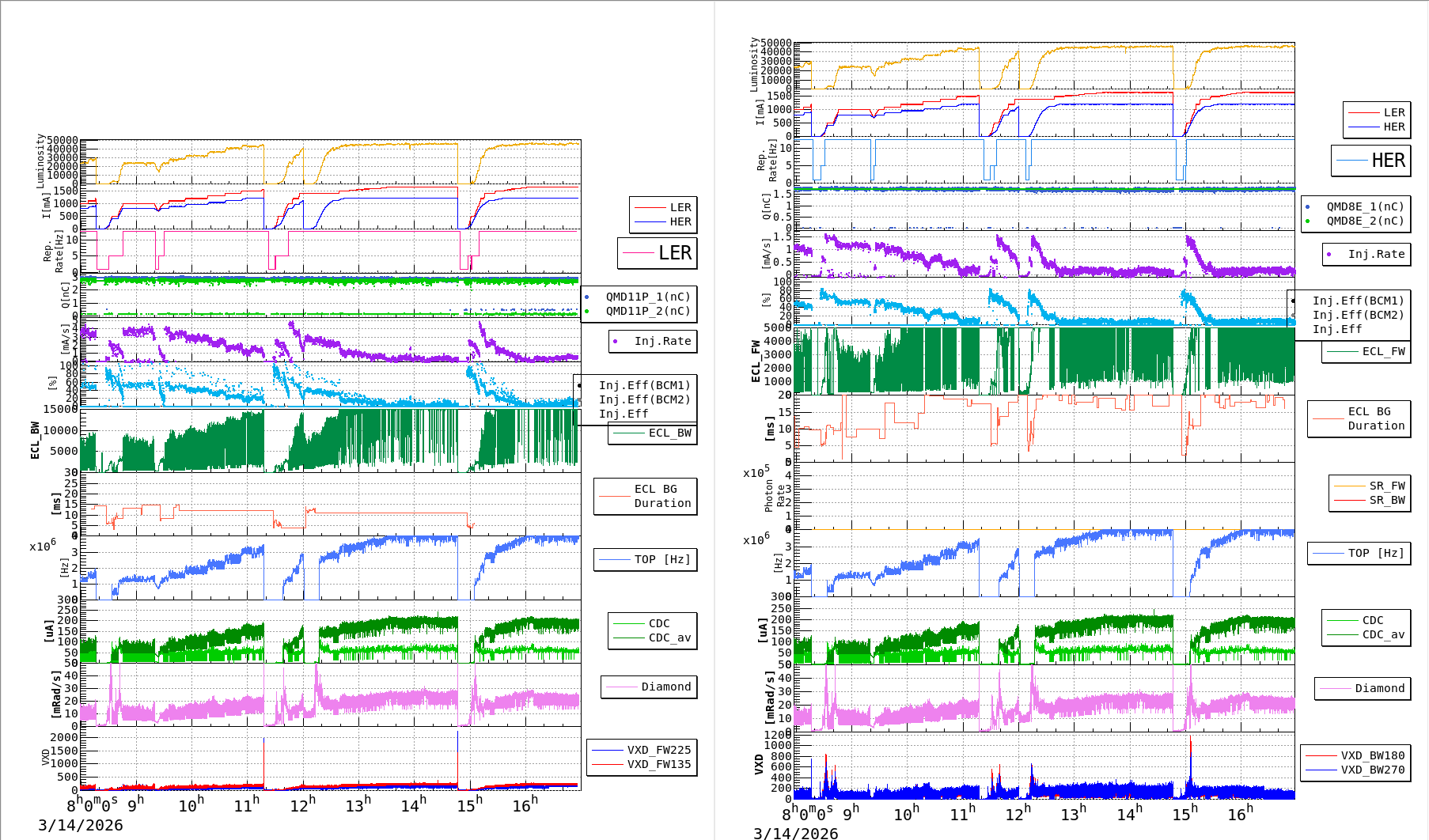Click the VXD_FW225 legend entry
1429x840 pixels.
[x=658, y=750]
